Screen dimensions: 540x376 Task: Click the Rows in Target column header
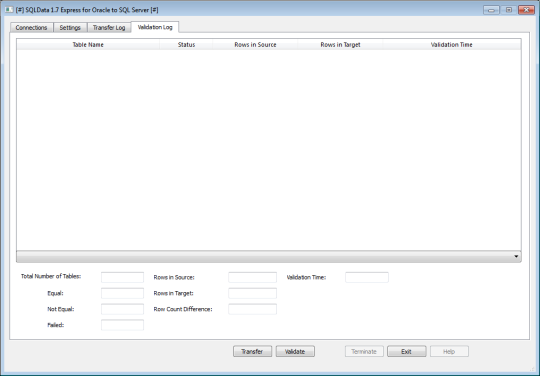340,44
